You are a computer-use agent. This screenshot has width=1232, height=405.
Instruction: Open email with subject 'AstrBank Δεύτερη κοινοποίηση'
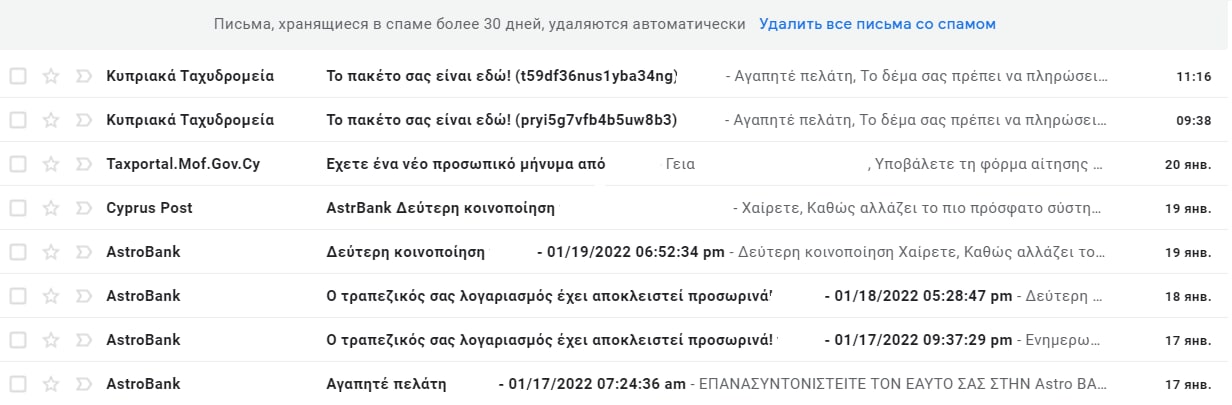pos(440,208)
